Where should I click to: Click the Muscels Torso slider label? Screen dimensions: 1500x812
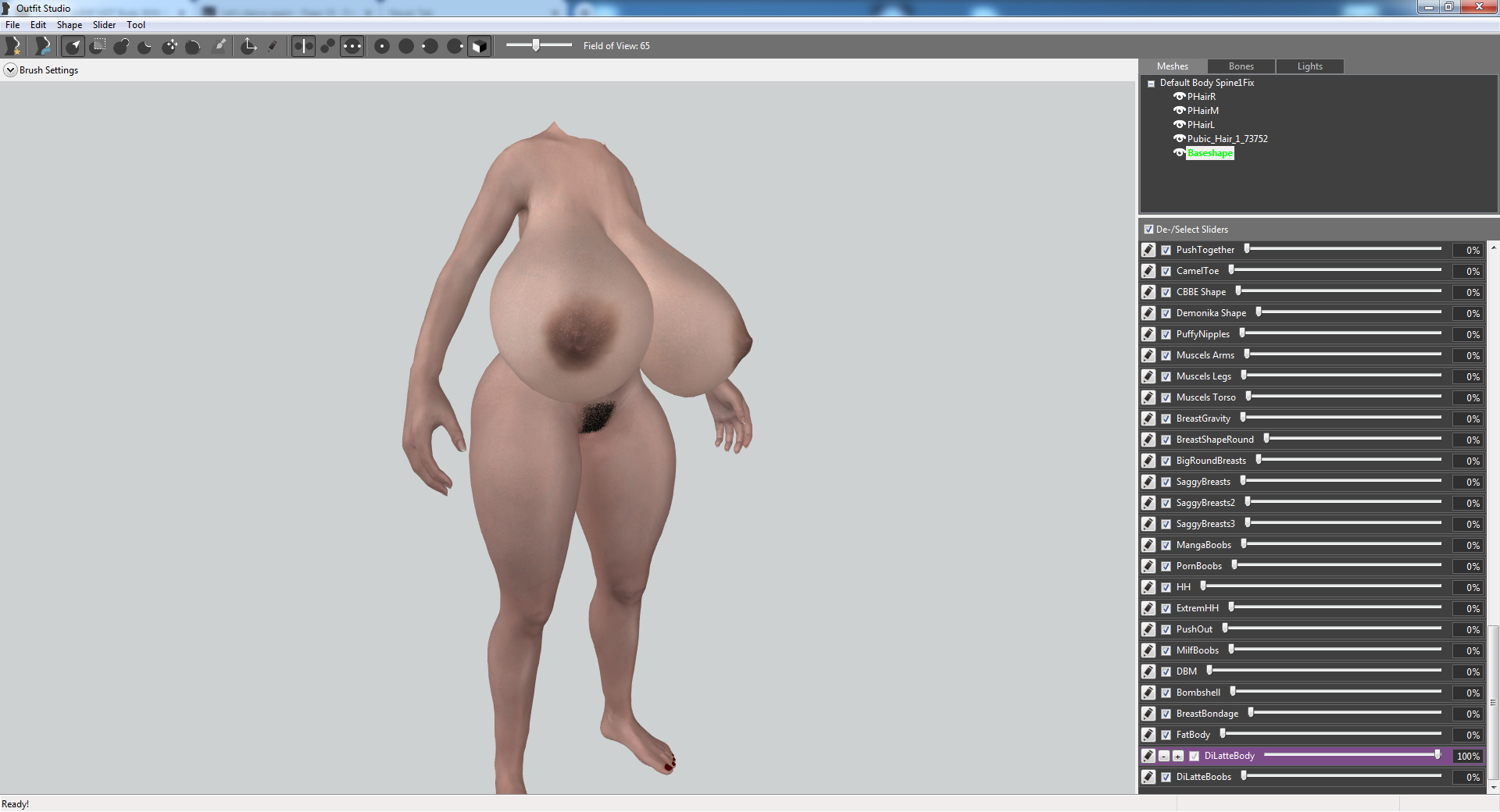[x=1205, y=397]
